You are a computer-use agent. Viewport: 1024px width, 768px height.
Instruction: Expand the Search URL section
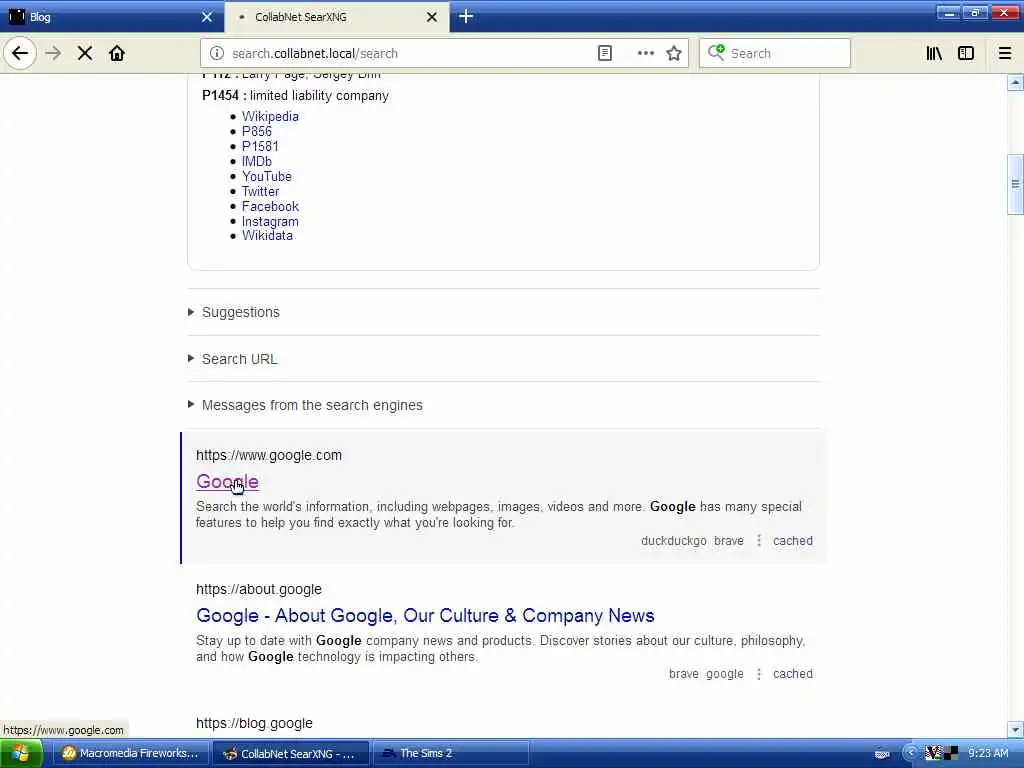coord(232,359)
